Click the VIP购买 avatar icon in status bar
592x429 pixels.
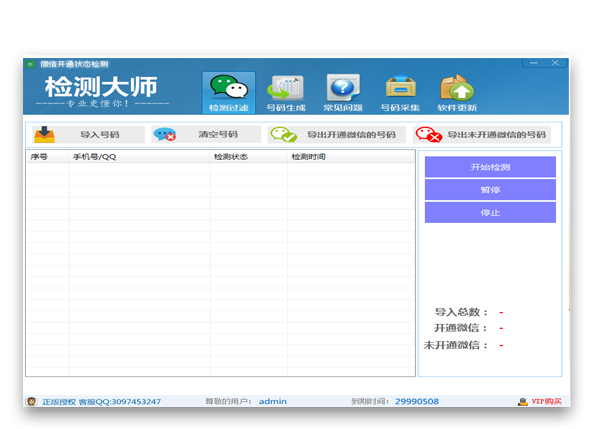[523, 402]
